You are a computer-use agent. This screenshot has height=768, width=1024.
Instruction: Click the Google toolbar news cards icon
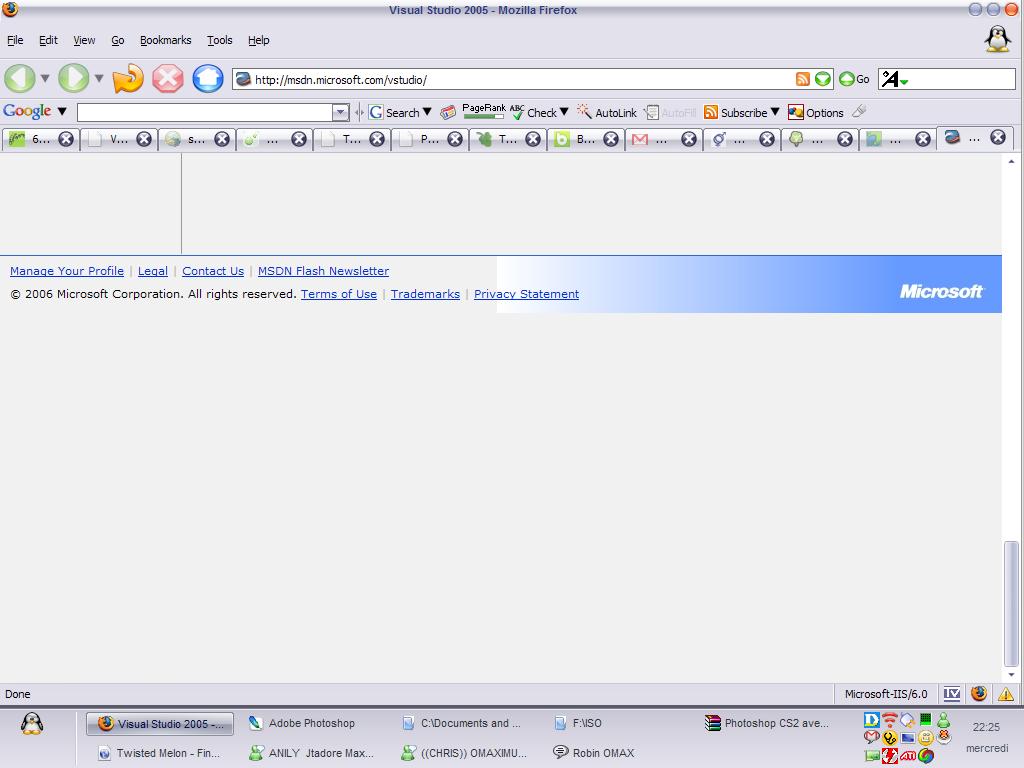(448, 112)
